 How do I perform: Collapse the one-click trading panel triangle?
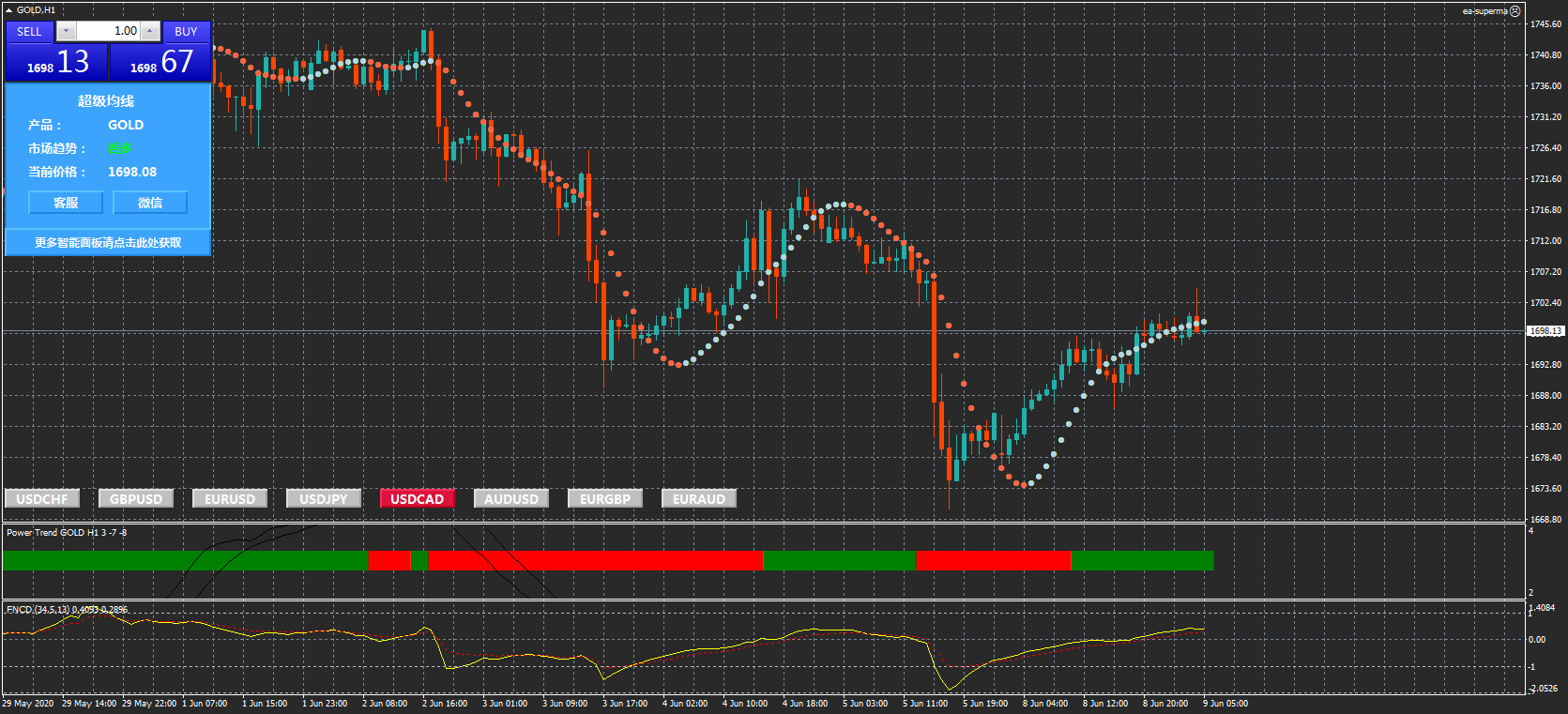8,10
